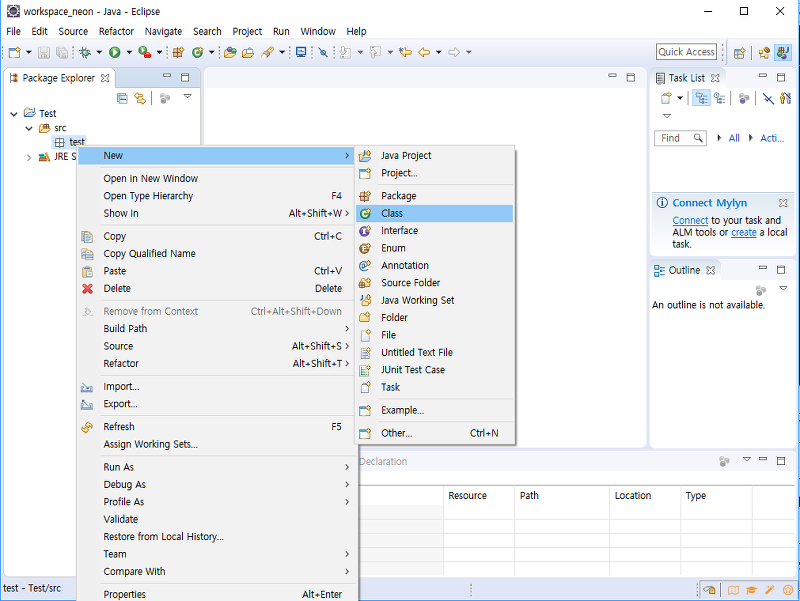Image resolution: width=800 pixels, height=601 pixels.
Task: Minimize the Task List view
Action: pos(763,76)
